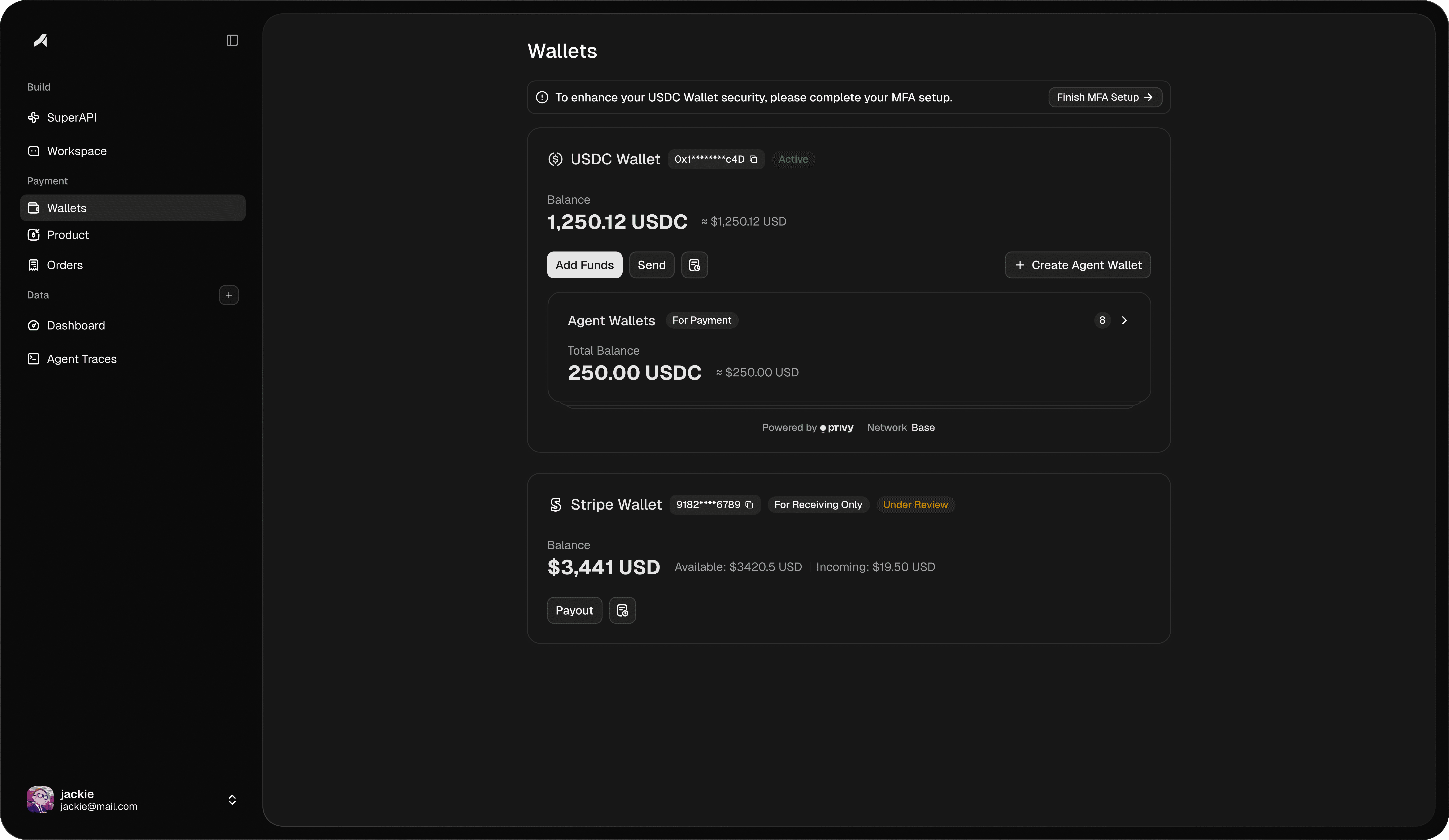Click the Workspace sidebar icon
Image resolution: width=1449 pixels, height=840 pixels.
point(33,151)
